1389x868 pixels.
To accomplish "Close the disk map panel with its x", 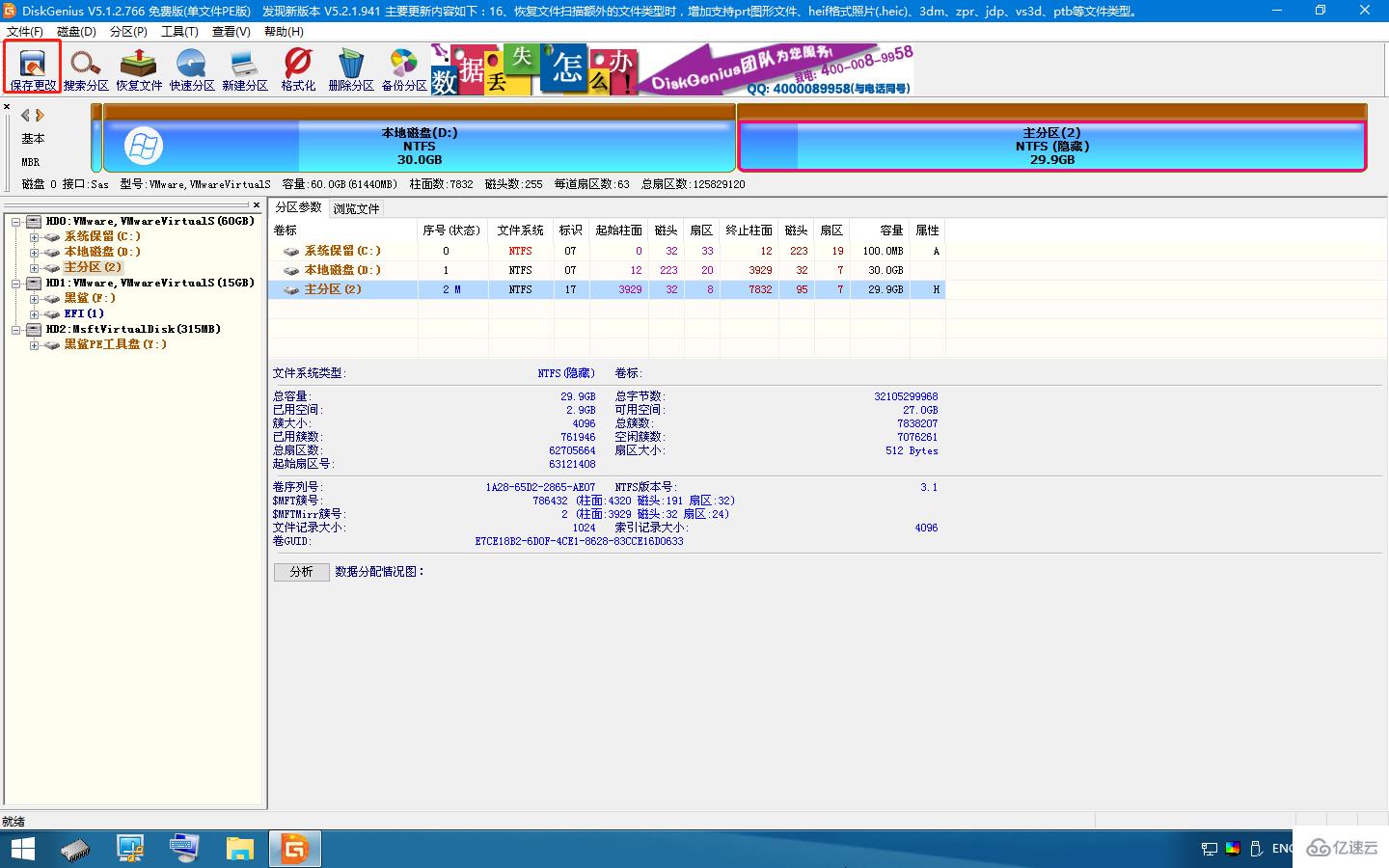I will pos(7,106).
